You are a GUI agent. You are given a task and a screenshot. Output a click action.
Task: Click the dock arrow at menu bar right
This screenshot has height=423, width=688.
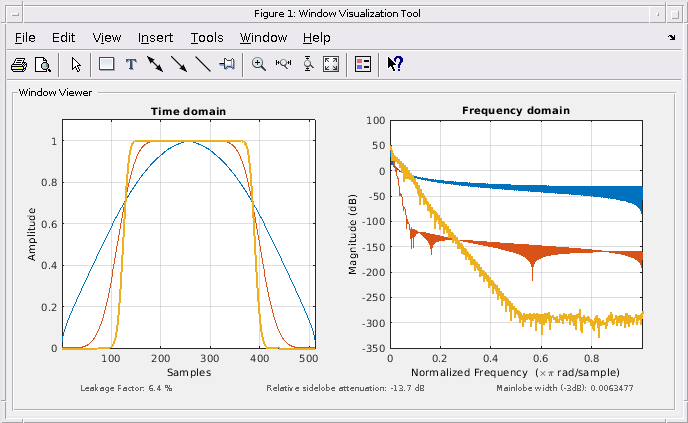672,38
